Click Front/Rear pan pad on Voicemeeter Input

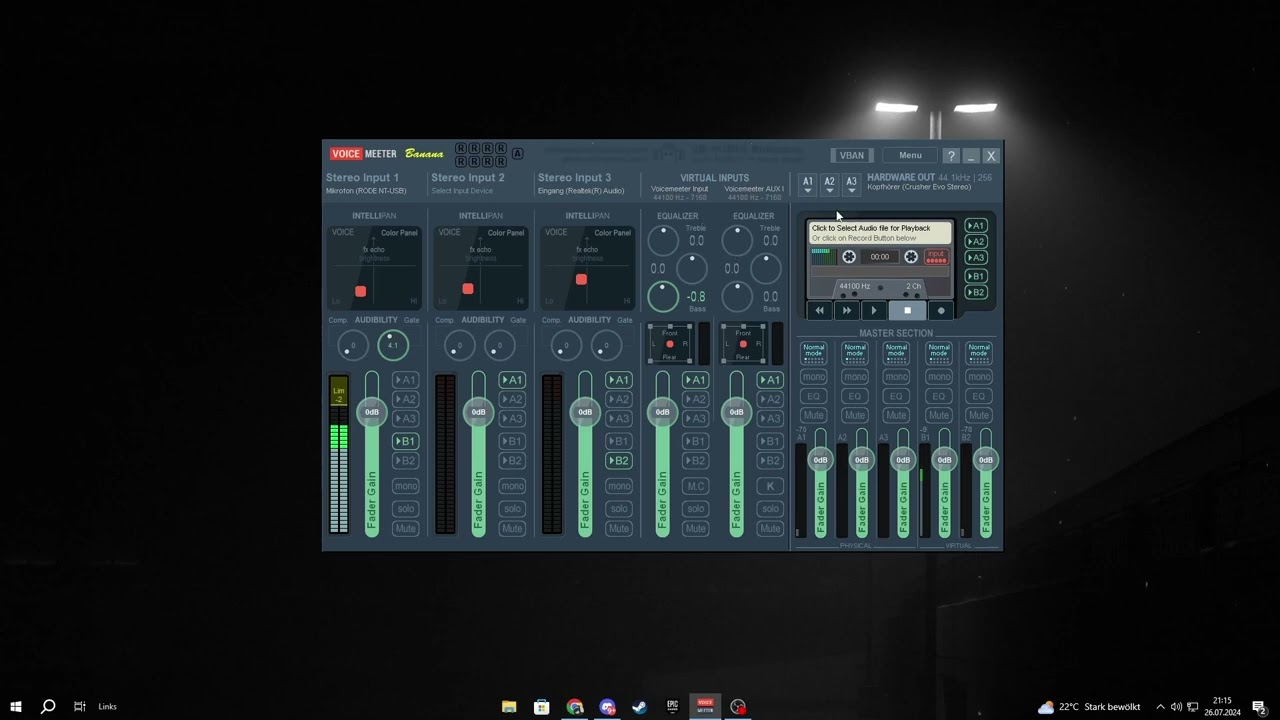670,344
